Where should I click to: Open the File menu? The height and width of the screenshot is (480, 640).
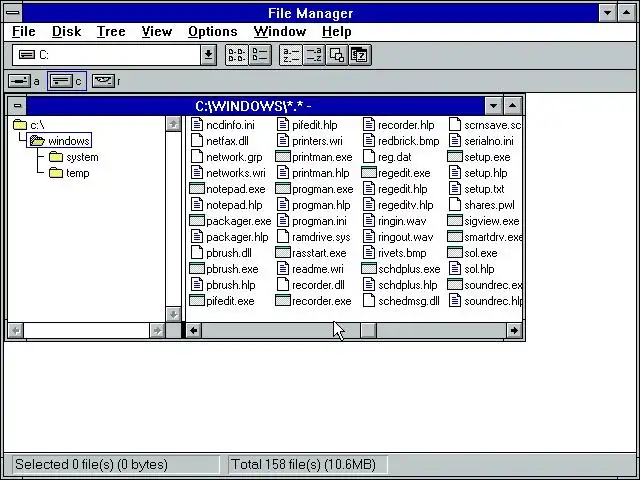[x=24, y=31]
